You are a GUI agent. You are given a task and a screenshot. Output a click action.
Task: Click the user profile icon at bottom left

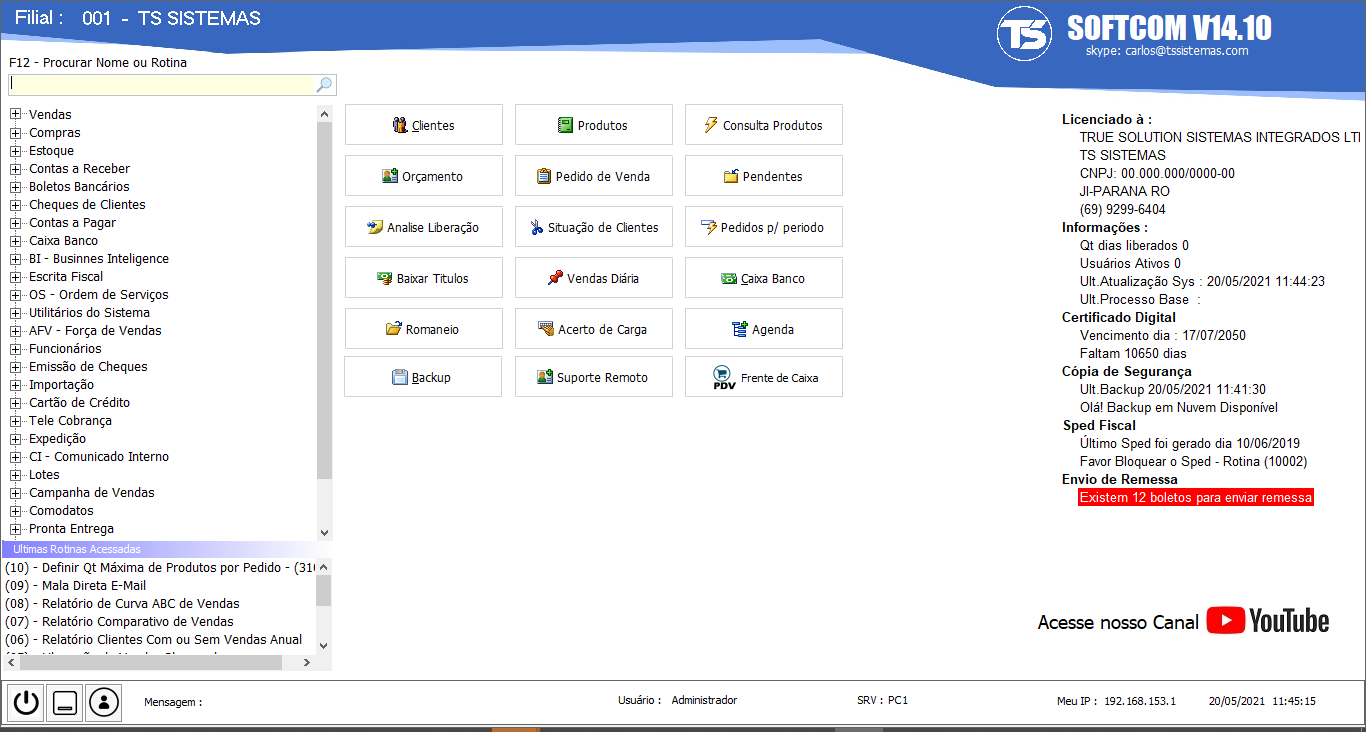pyautogui.click(x=103, y=702)
